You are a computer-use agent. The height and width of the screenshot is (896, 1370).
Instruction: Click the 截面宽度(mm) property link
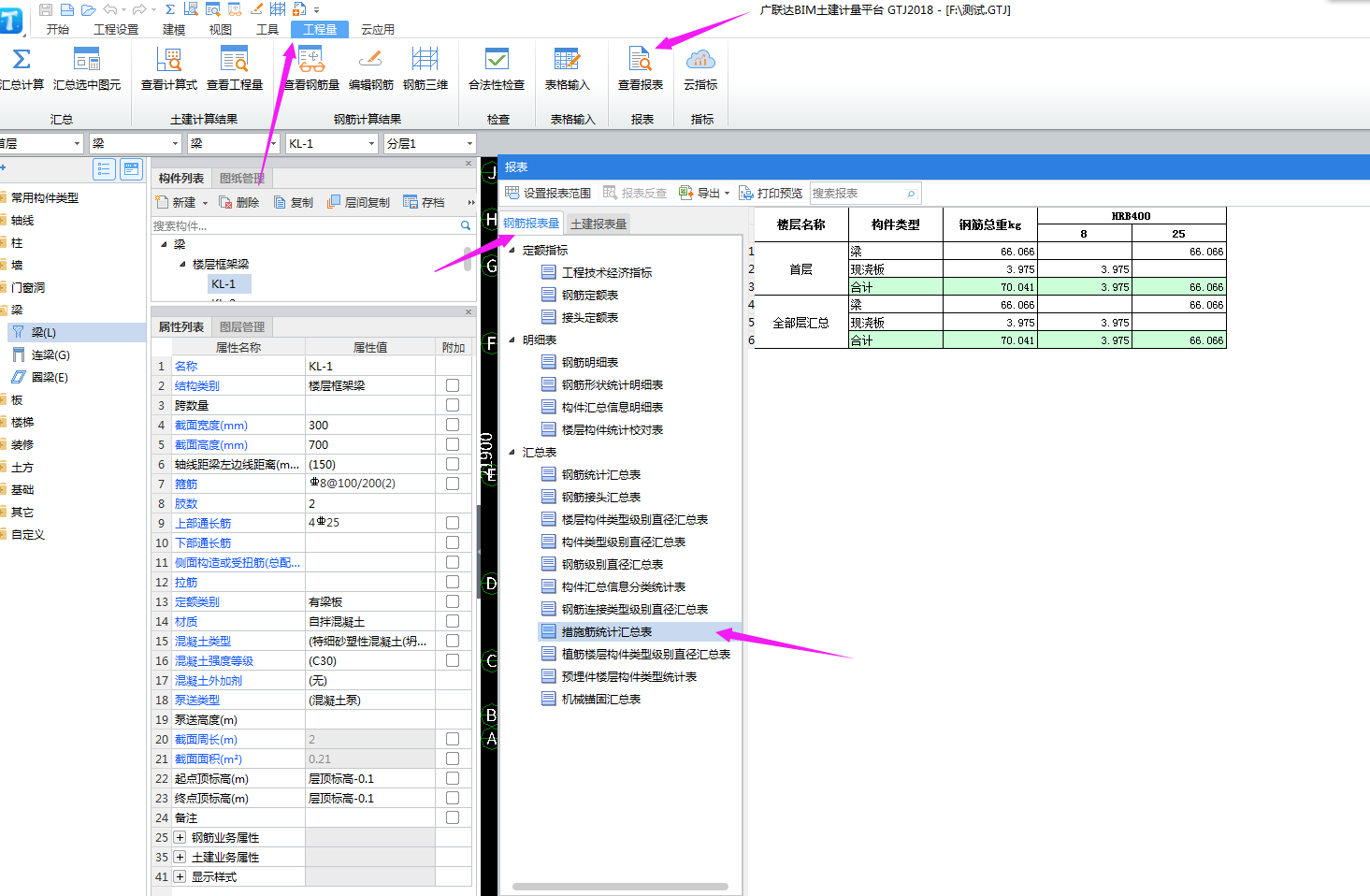[x=211, y=425]
